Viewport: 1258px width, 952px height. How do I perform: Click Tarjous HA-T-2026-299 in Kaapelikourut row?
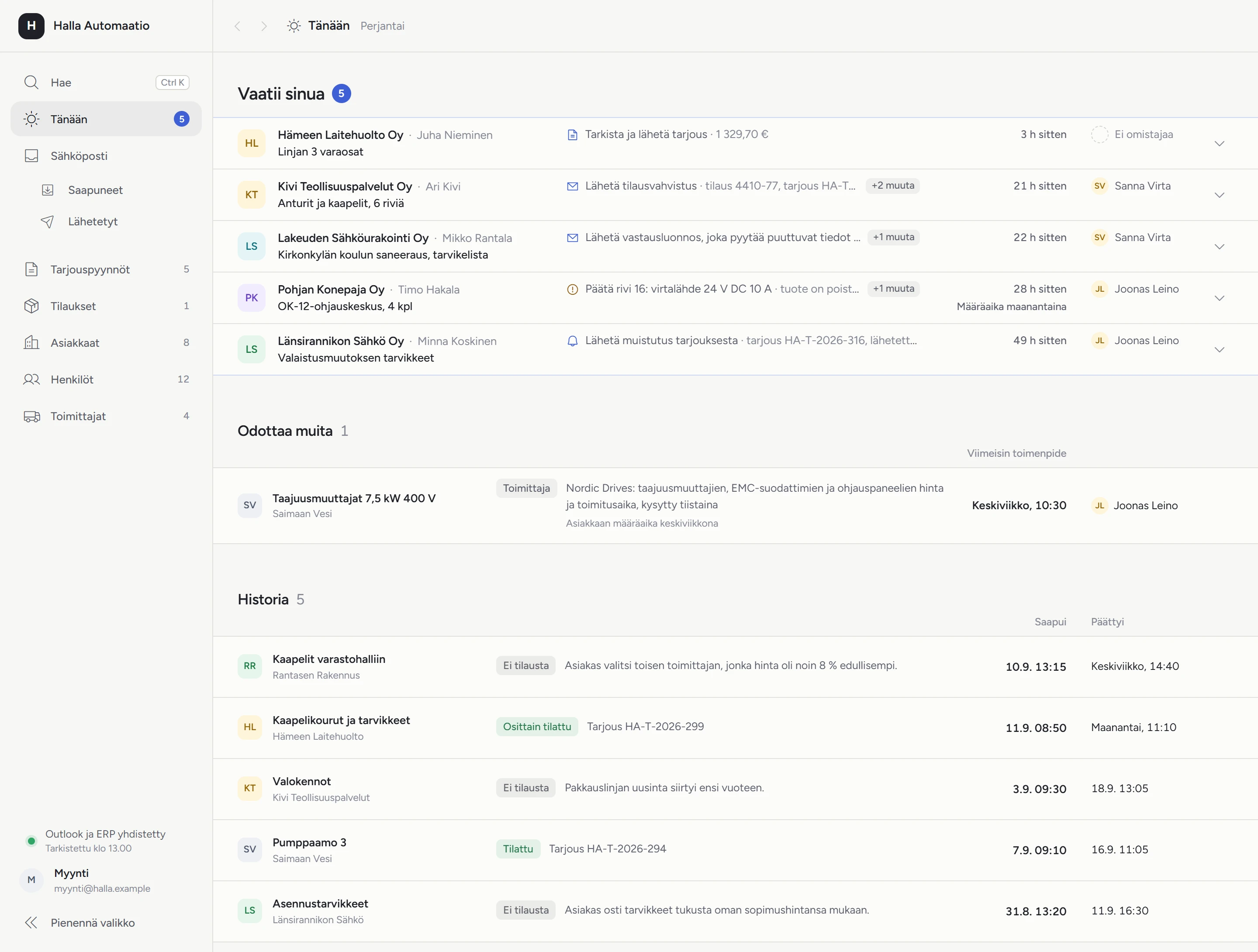click(645, 726)
